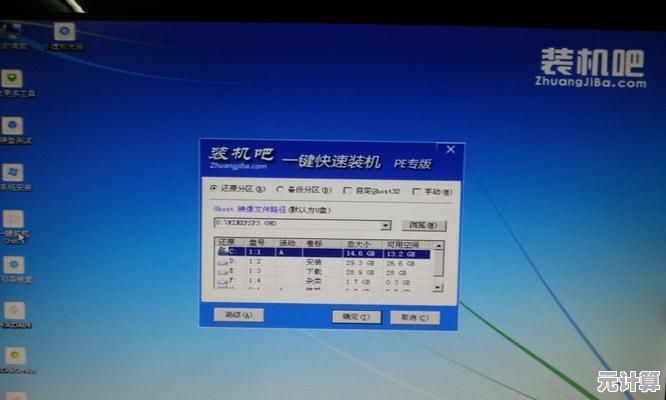
Task: Close the 一键快速装机 dialog
Action: [451, 149]
